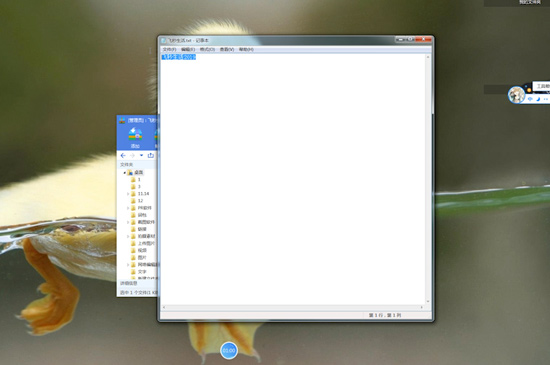Click the forward arrow in archive manager

coord(132,155)
